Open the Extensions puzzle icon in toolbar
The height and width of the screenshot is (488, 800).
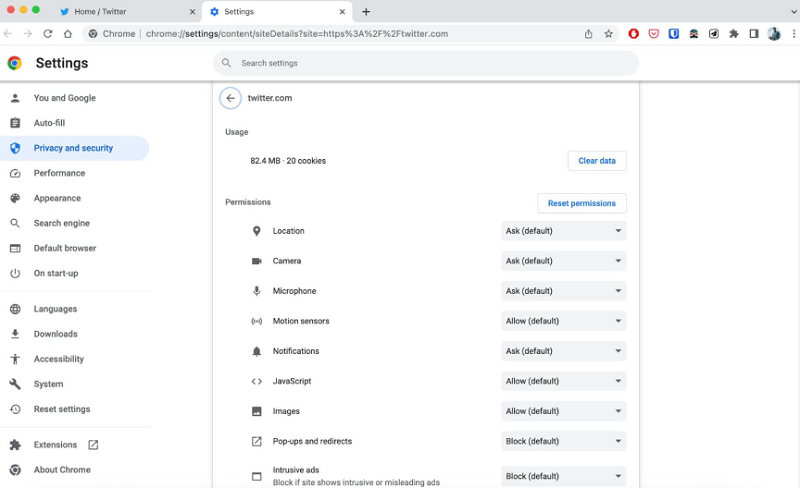point(734,34)
